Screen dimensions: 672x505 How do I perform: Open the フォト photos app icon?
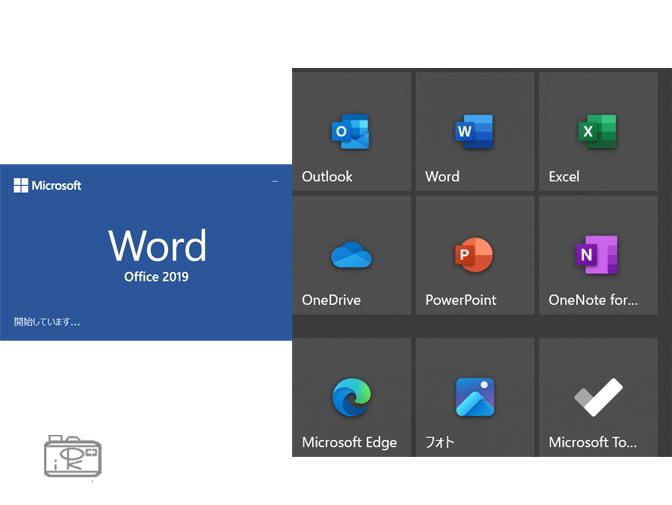pyautogui.click(x=474, y=397)
